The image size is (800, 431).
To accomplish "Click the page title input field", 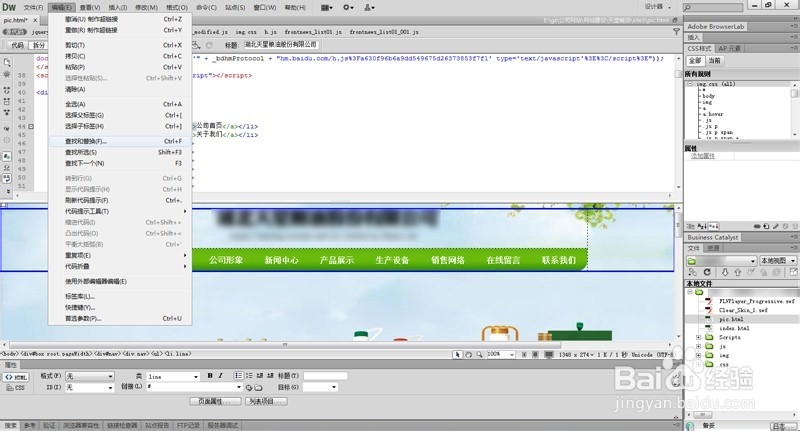I will click(x=280, y=45).
